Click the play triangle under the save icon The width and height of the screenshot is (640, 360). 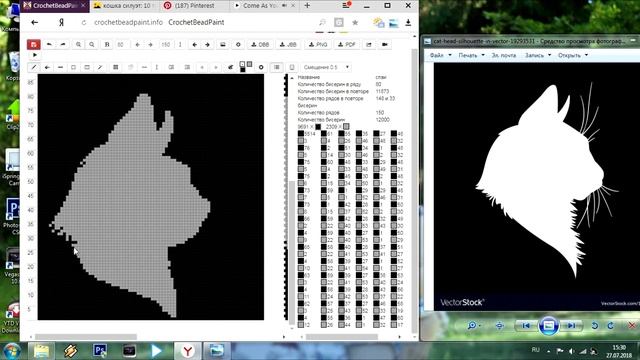click(x=35, y=55)
